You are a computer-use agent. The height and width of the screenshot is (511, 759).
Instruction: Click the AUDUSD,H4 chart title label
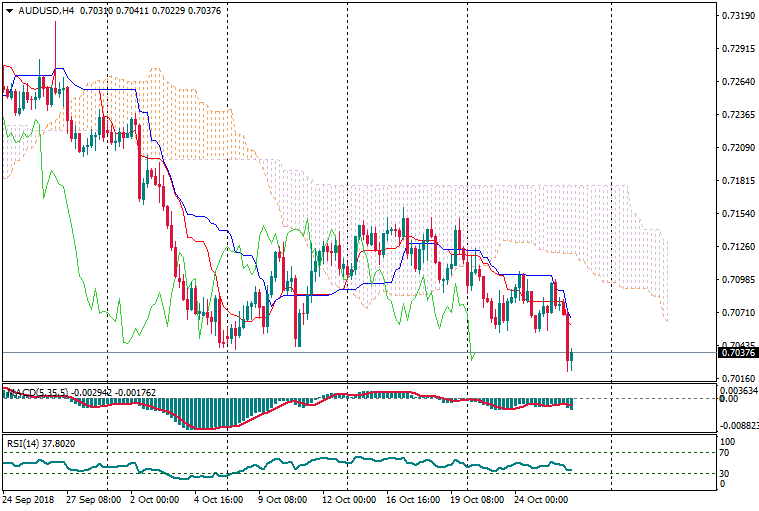coord(39,11)
